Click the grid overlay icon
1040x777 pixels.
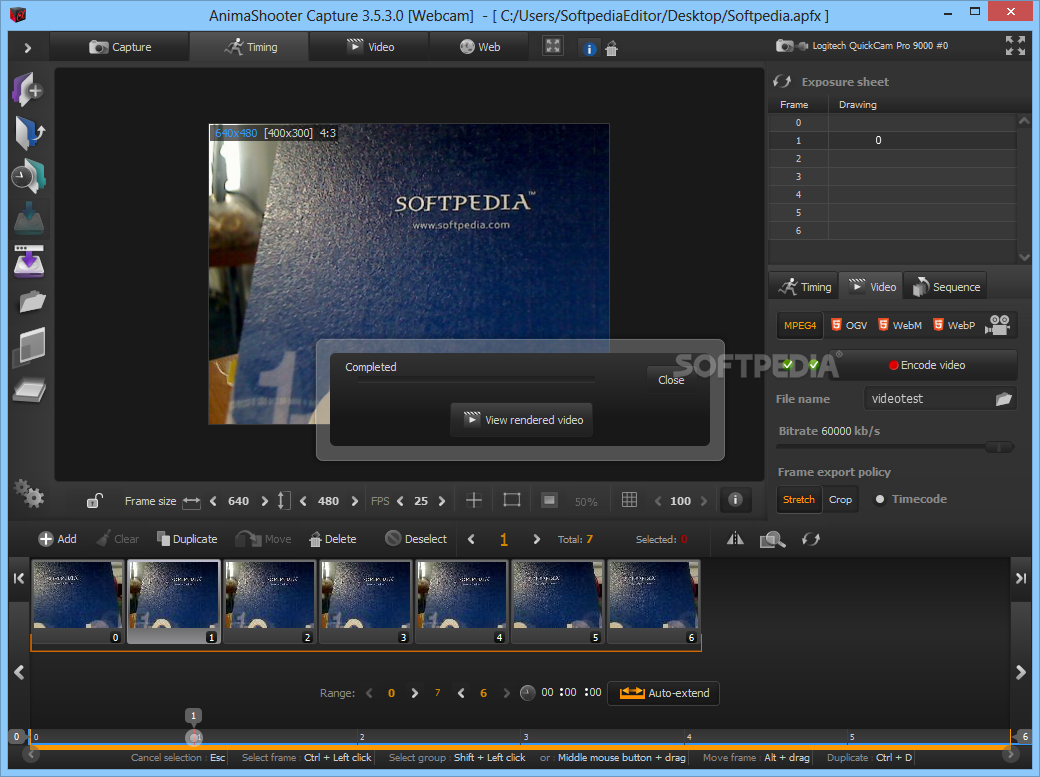pos(629,500)
